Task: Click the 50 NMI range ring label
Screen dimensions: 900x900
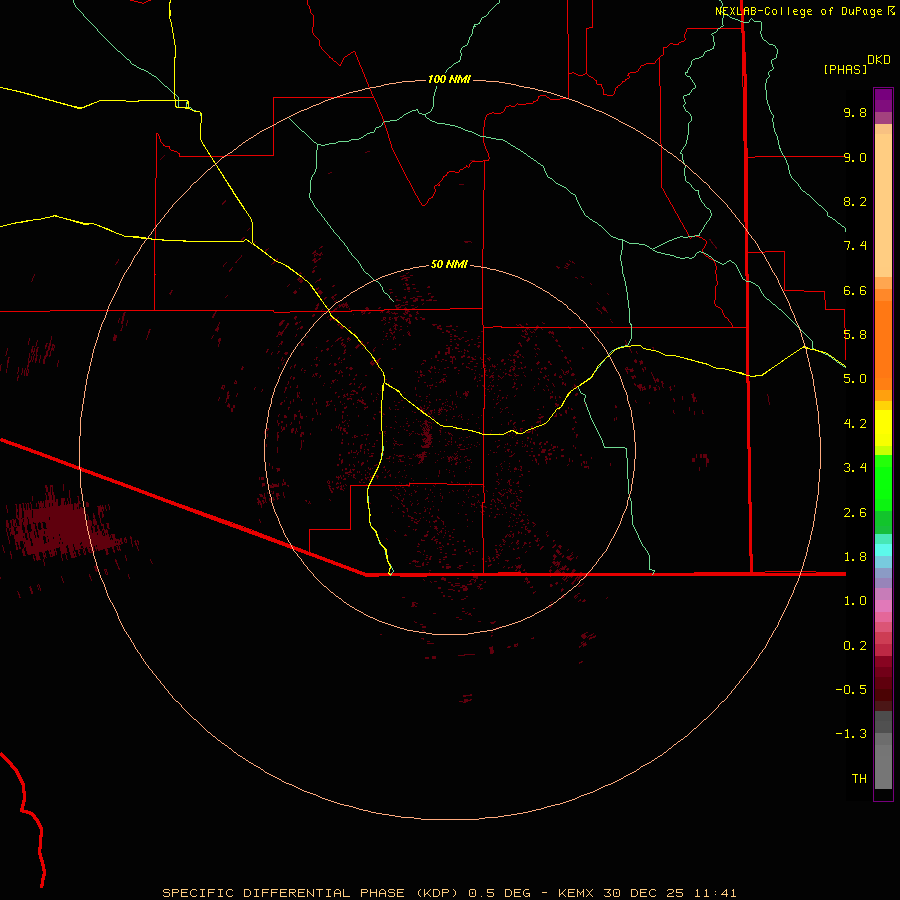Action: 449,264
